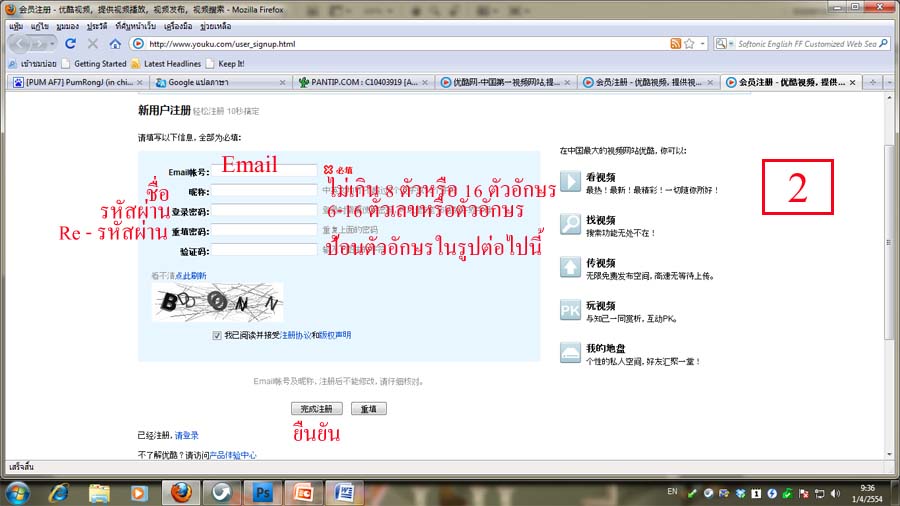This screenshot has width=900, height=506.
Task: Open the address bar history dropdown
Action: (703, 44)
